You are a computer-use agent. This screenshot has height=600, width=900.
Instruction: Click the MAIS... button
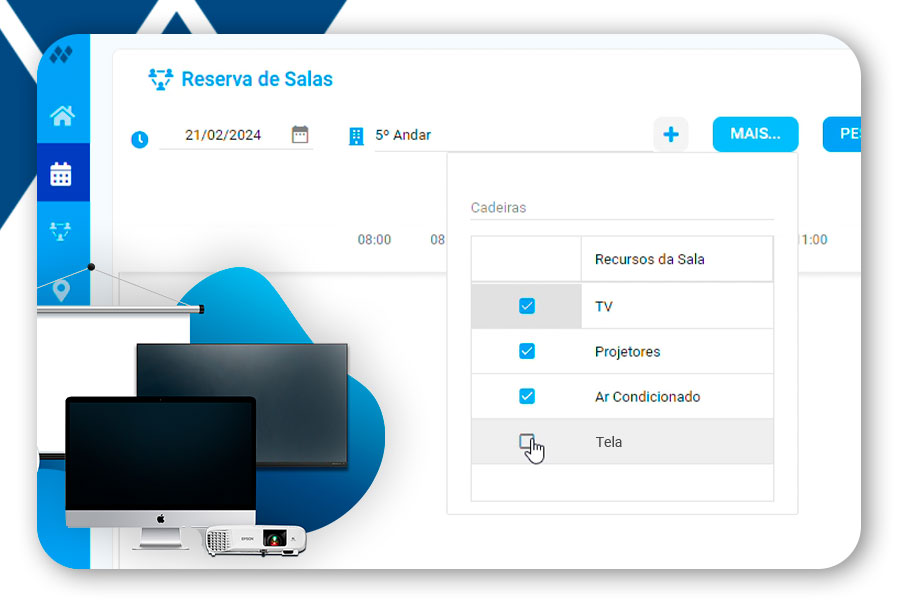coord(755,134)
